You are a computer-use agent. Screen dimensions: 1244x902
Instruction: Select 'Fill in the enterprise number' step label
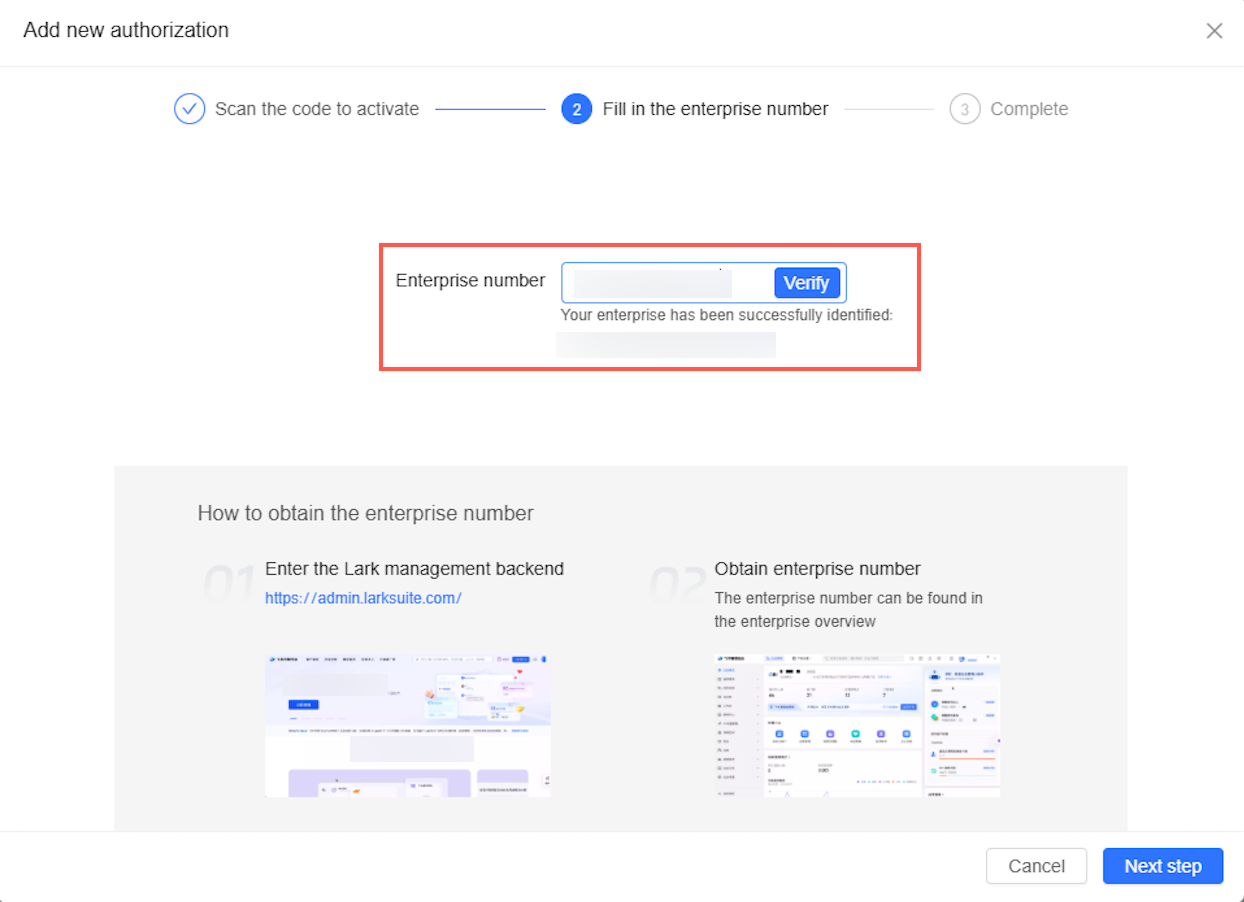tap(715, 109)
